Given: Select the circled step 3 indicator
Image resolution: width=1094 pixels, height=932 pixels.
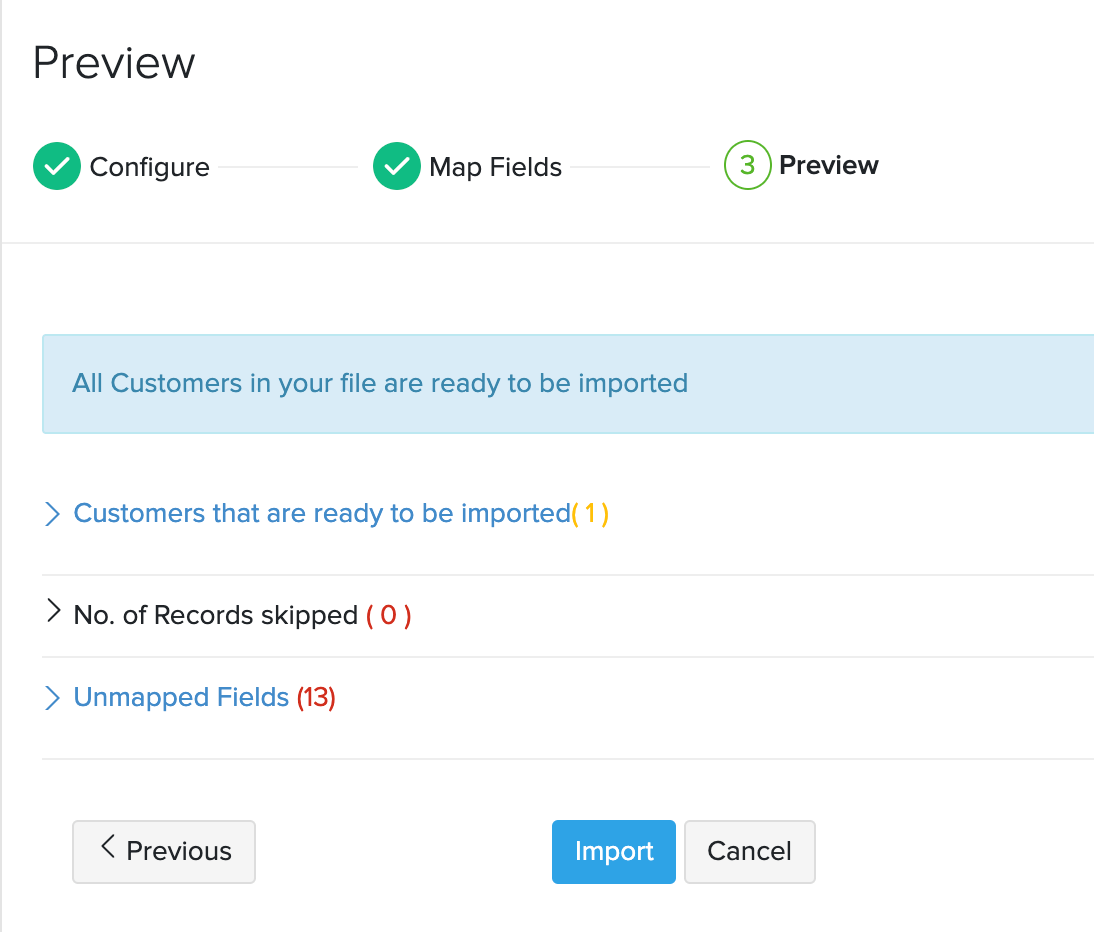Looking at the screenshot, I should click(747, 165).
